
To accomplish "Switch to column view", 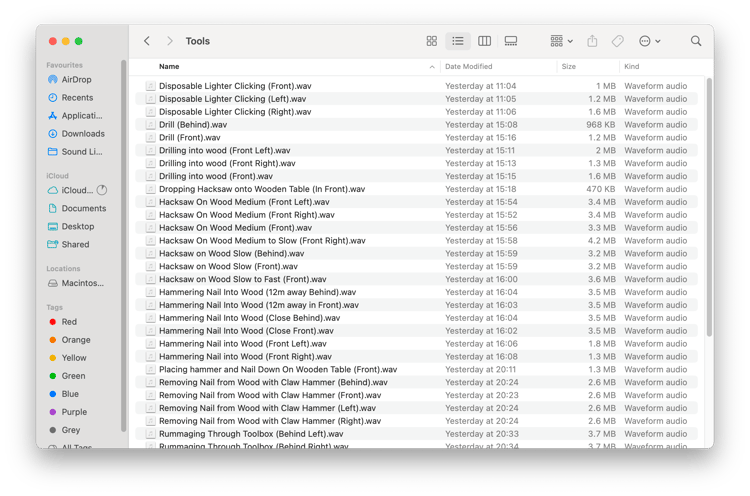I will coord(484,41).
